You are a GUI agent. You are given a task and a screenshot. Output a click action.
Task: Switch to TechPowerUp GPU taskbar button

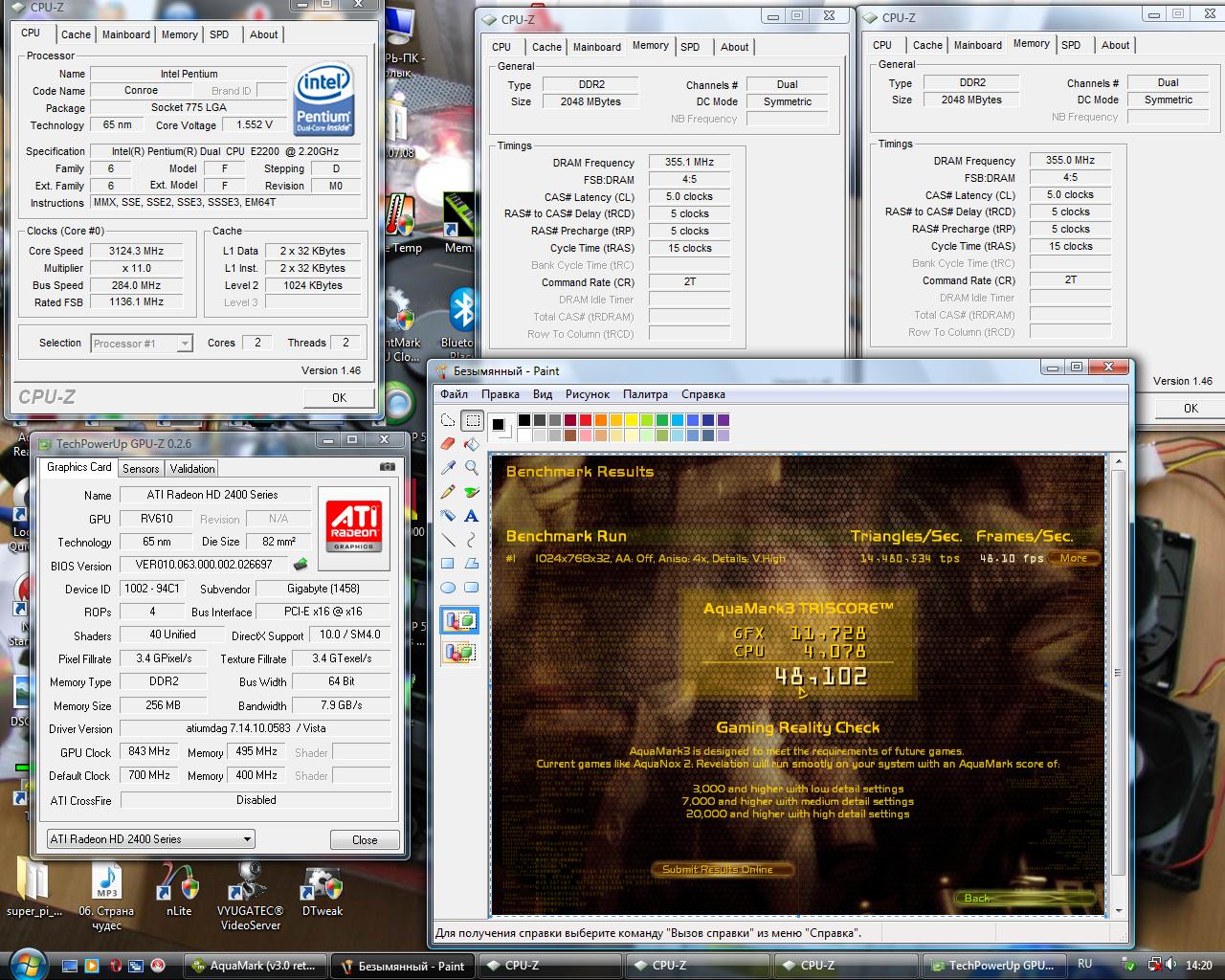(x=993, y=966)
